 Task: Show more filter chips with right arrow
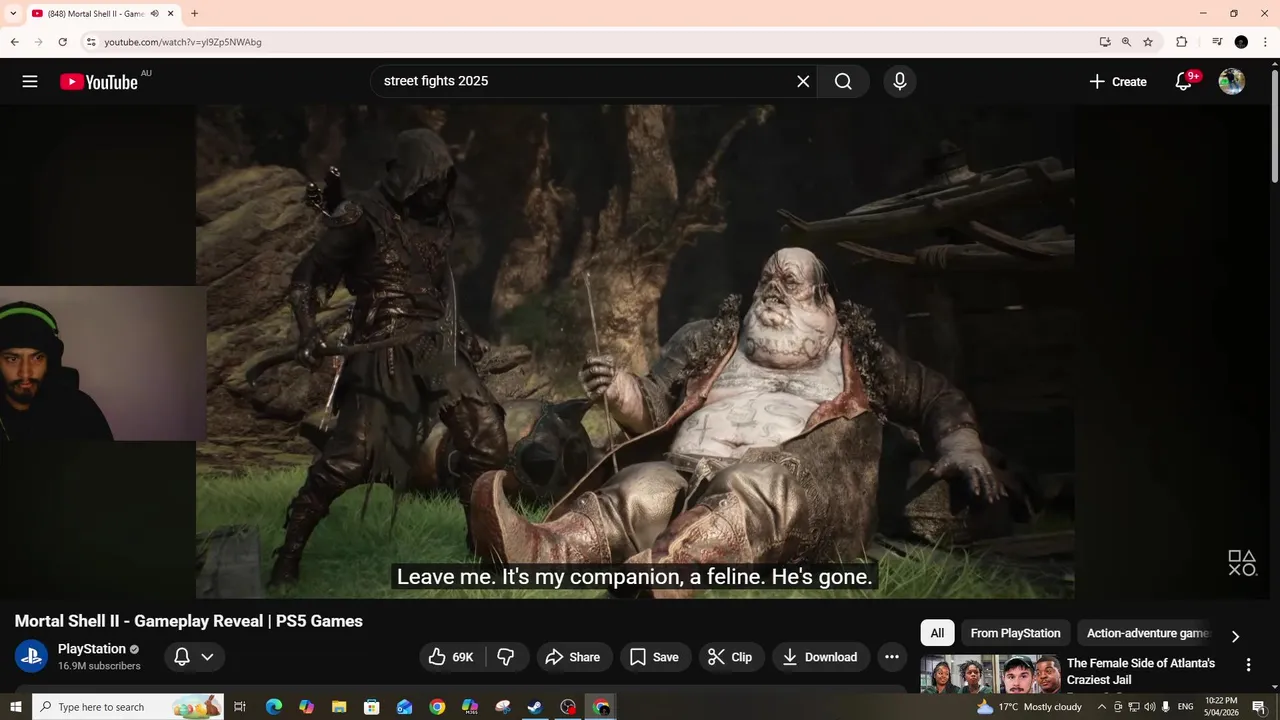pyautogui.click(x=1235, y=636)
